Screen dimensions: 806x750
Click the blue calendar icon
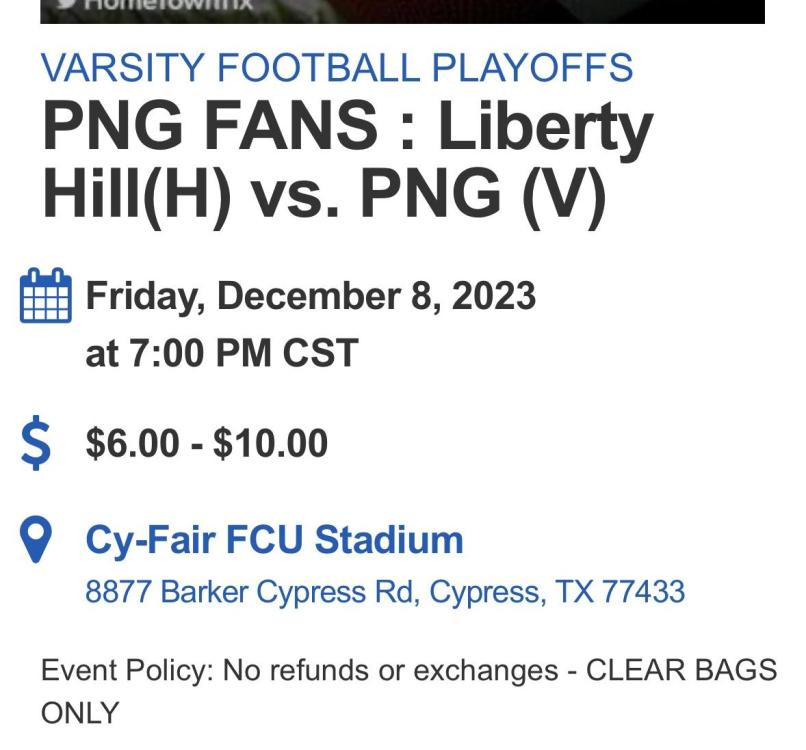[x=45, y=295]
